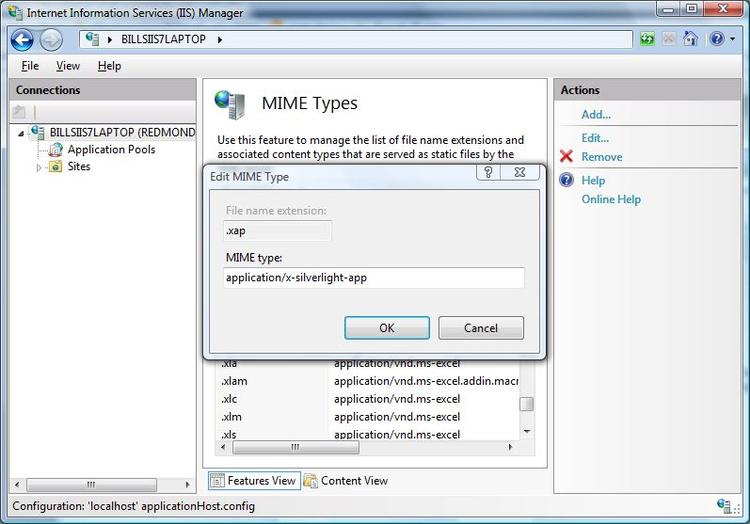Screen dimensions: 750x524
Task: Click application/vnd.ms-excel.addin.macr cell
Action: [426, 381]
